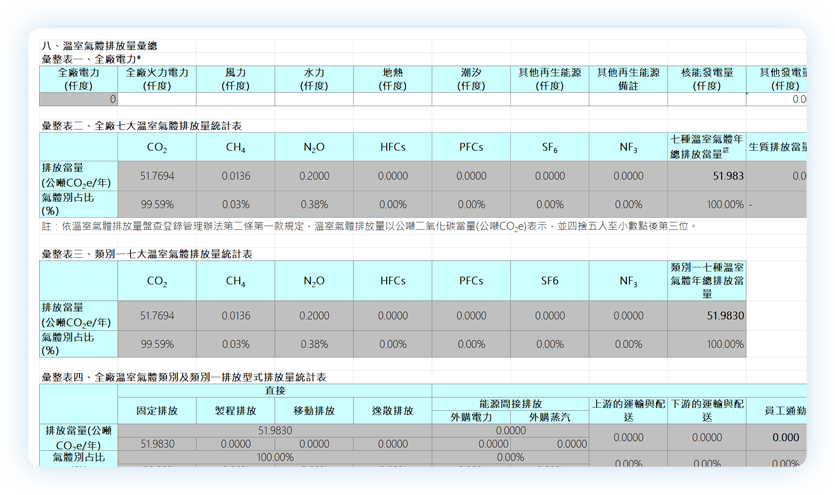Select the empty cell under 風力 (仟度)
835x495 pixels.
click(x=235, y=99)
